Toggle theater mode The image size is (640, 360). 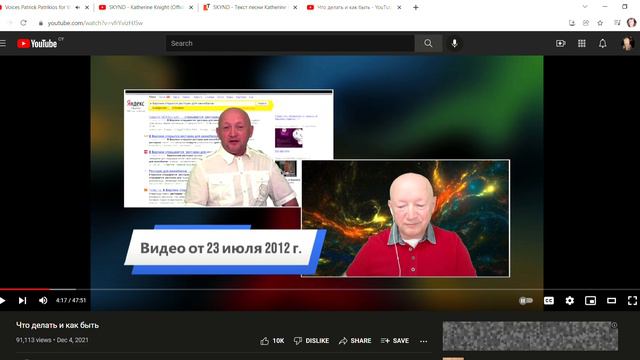click(x=611, y=300)
